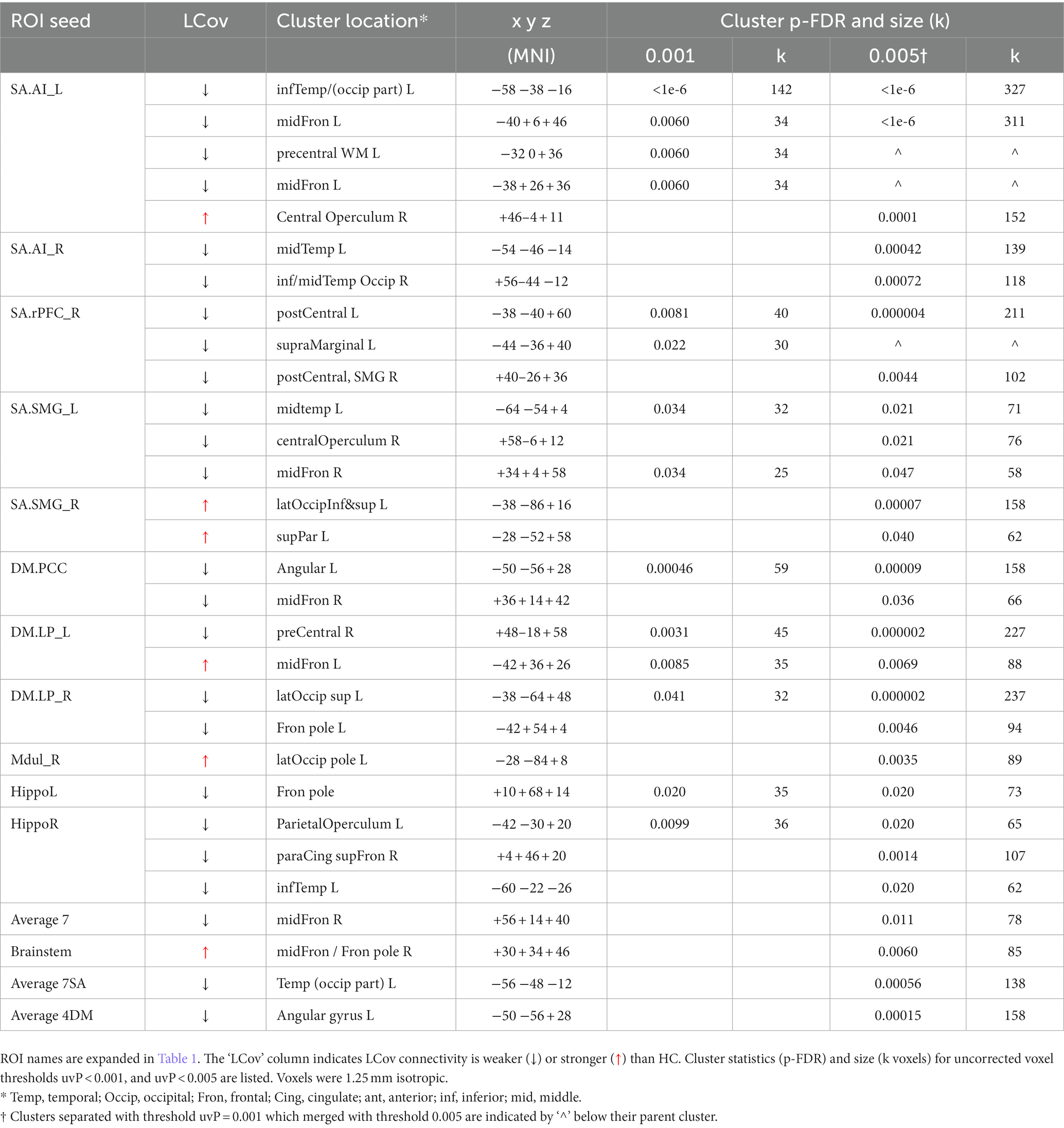Click the cluster size 142

[x=781, y=90]
